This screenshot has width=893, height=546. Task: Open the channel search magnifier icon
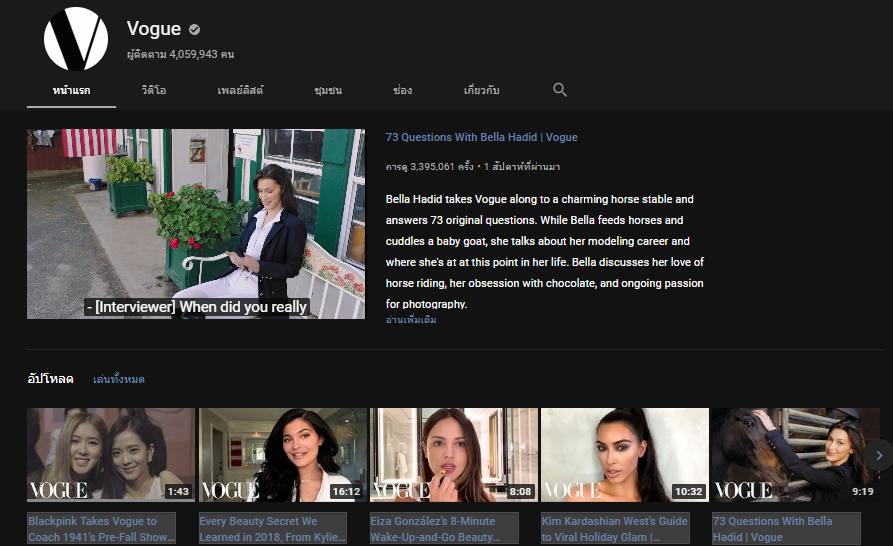pyautogui.click(x=560, y=89)
